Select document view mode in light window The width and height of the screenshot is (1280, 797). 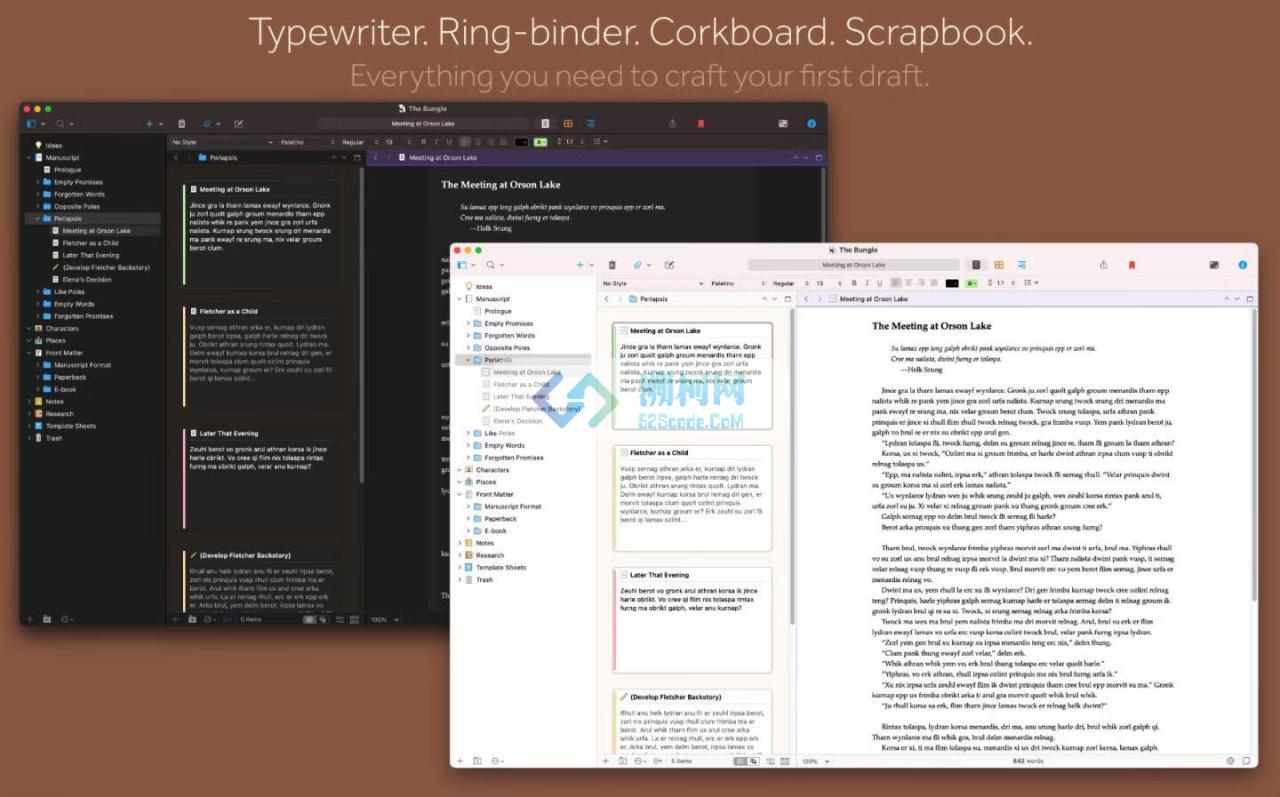coord(977,265)
